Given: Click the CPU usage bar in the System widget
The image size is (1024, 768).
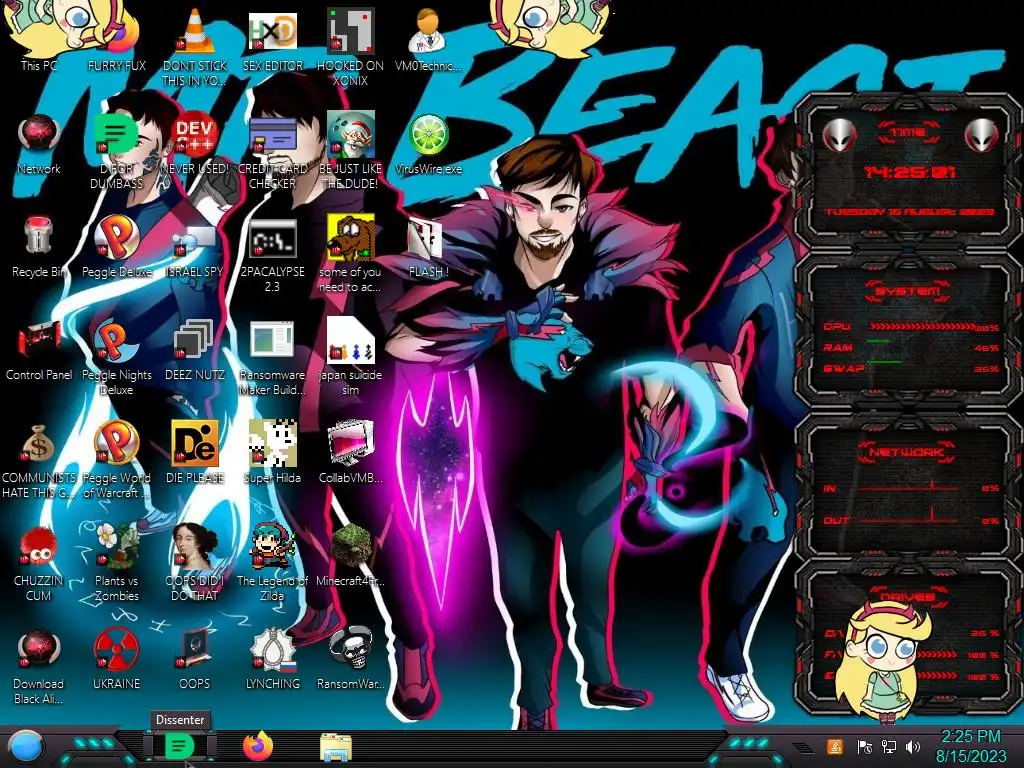Looking at the screenshot, I should [x=922, y=327].
